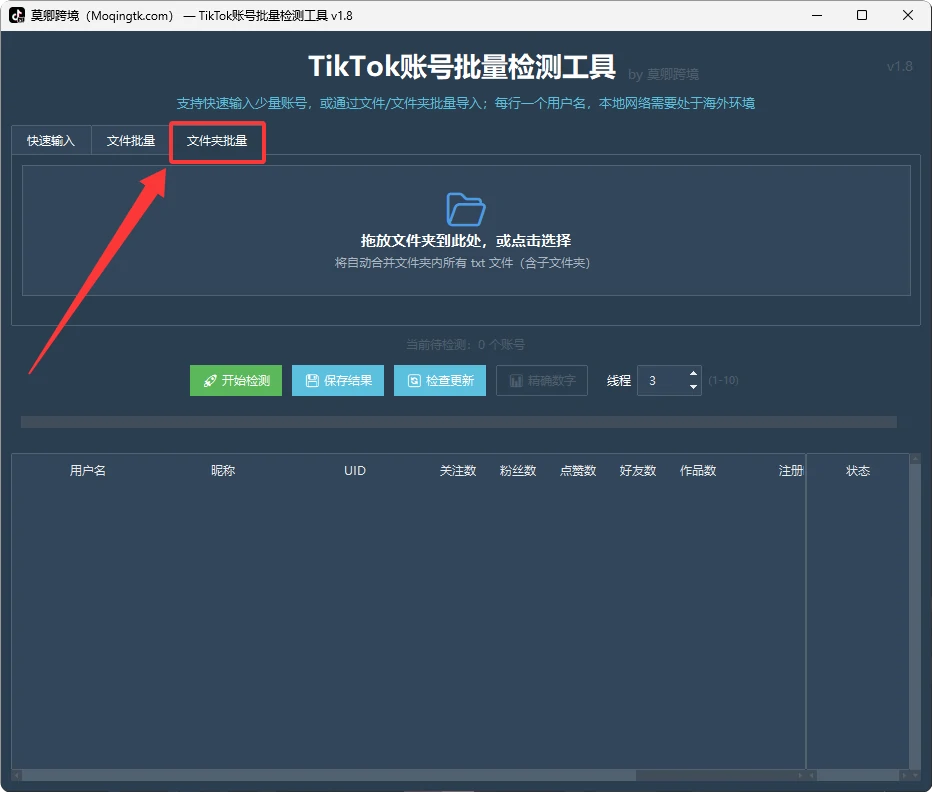
Task: Click the progress bar below buttons
Action: (x=459, y=422)
